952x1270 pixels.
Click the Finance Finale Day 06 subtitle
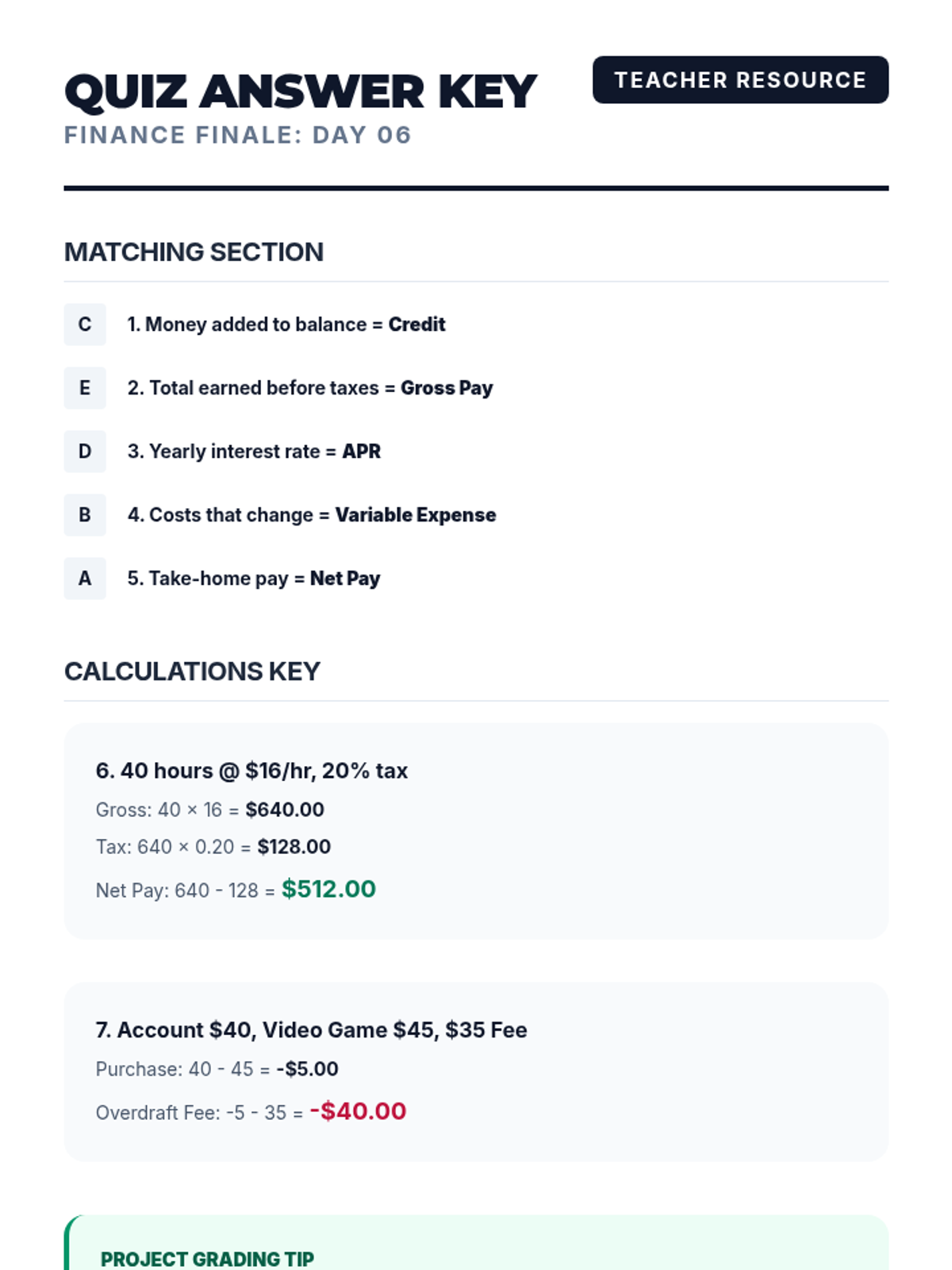coord(238,135)
